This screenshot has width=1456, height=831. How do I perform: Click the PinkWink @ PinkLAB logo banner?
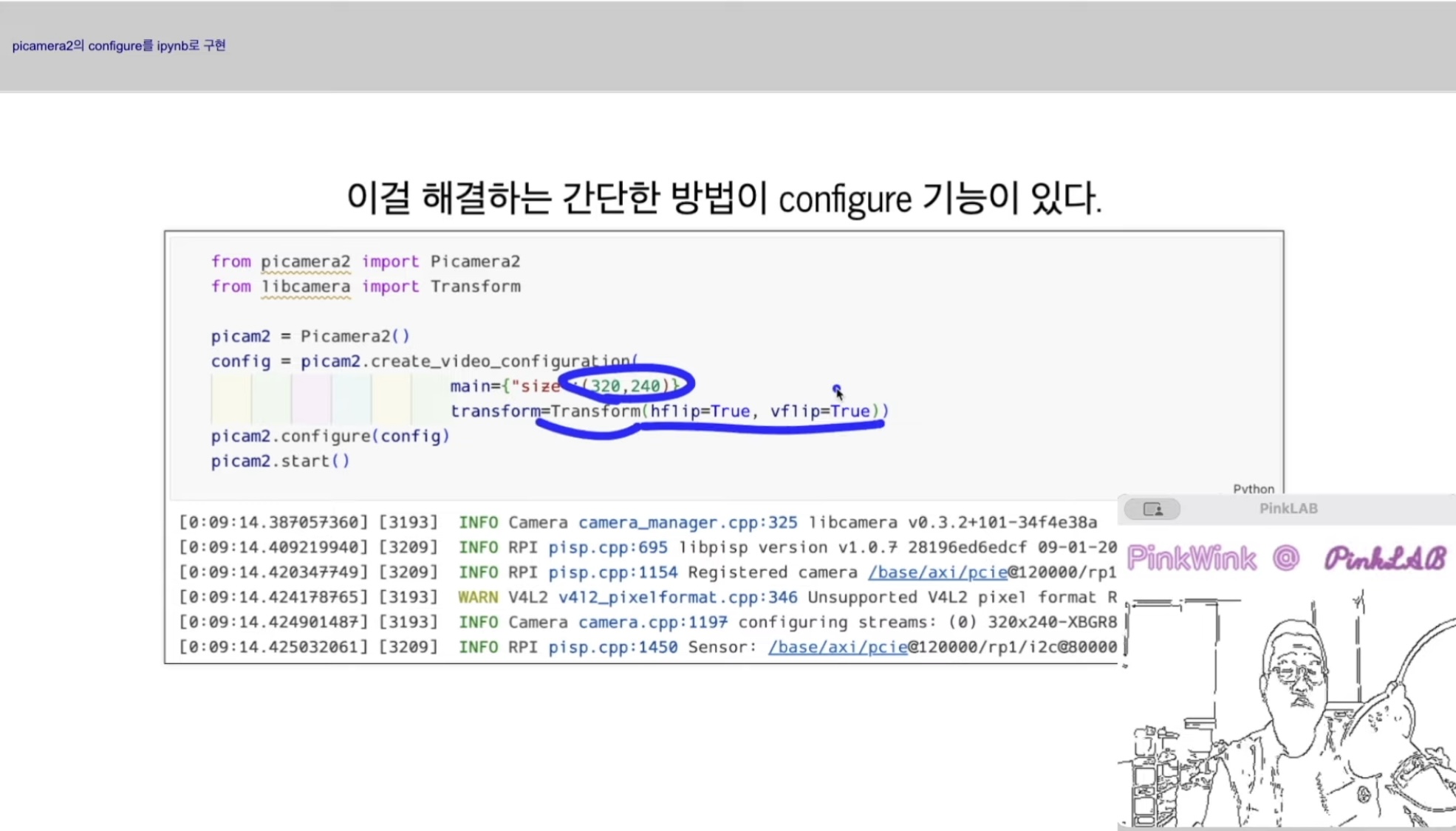pos(1285,558)
